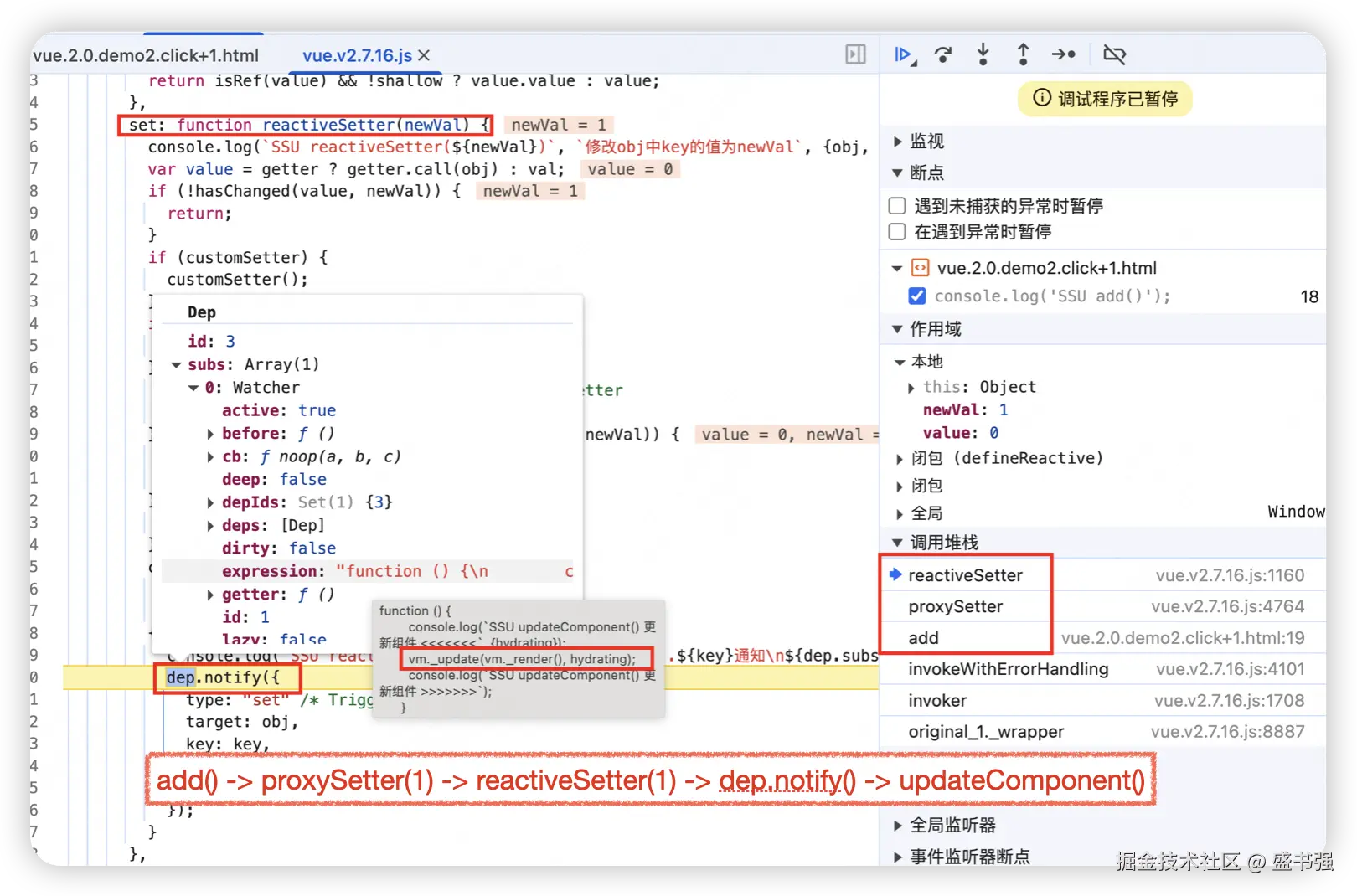Collapse the 本地 local scope
This screenshot has height=896, width=1357.
click(x=900, y=363)
